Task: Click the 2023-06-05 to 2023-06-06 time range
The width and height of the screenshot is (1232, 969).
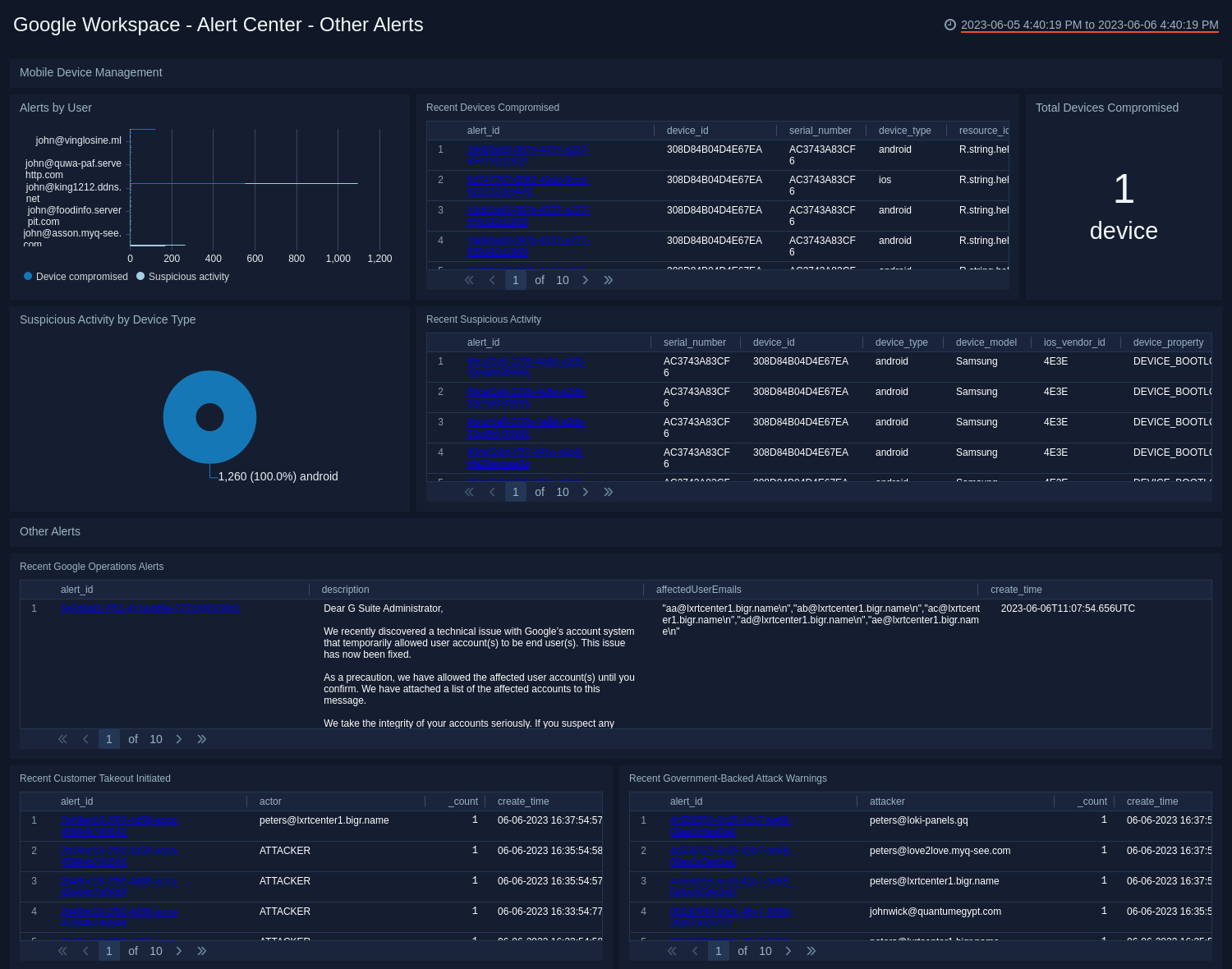Action: pos(1088,25)
